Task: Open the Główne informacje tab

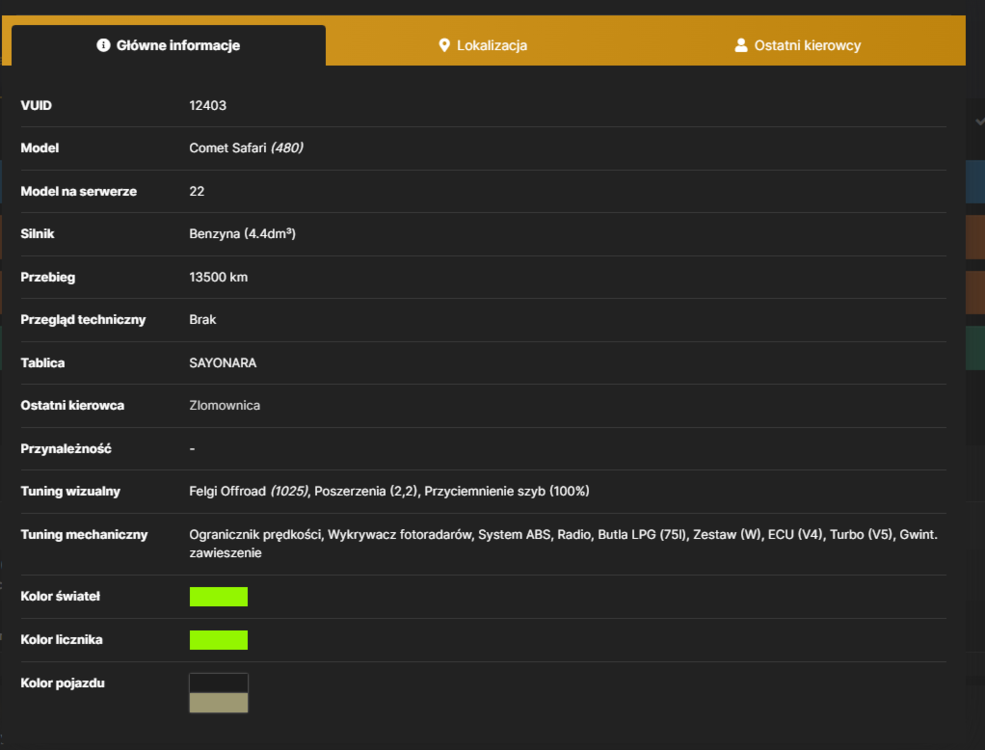Action: click(168, 45)
